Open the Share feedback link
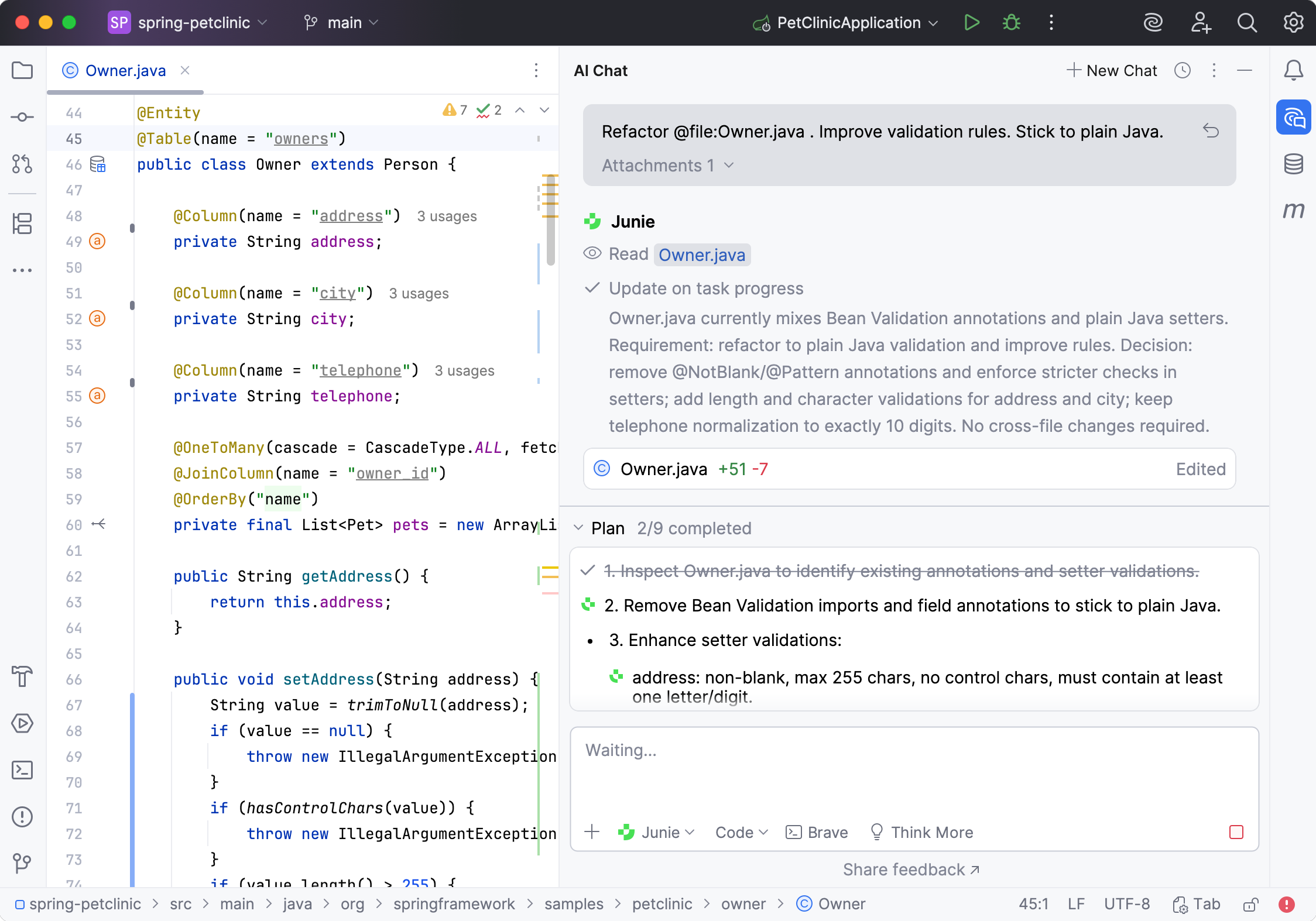 pyautogui.click(x=911, y=870)
